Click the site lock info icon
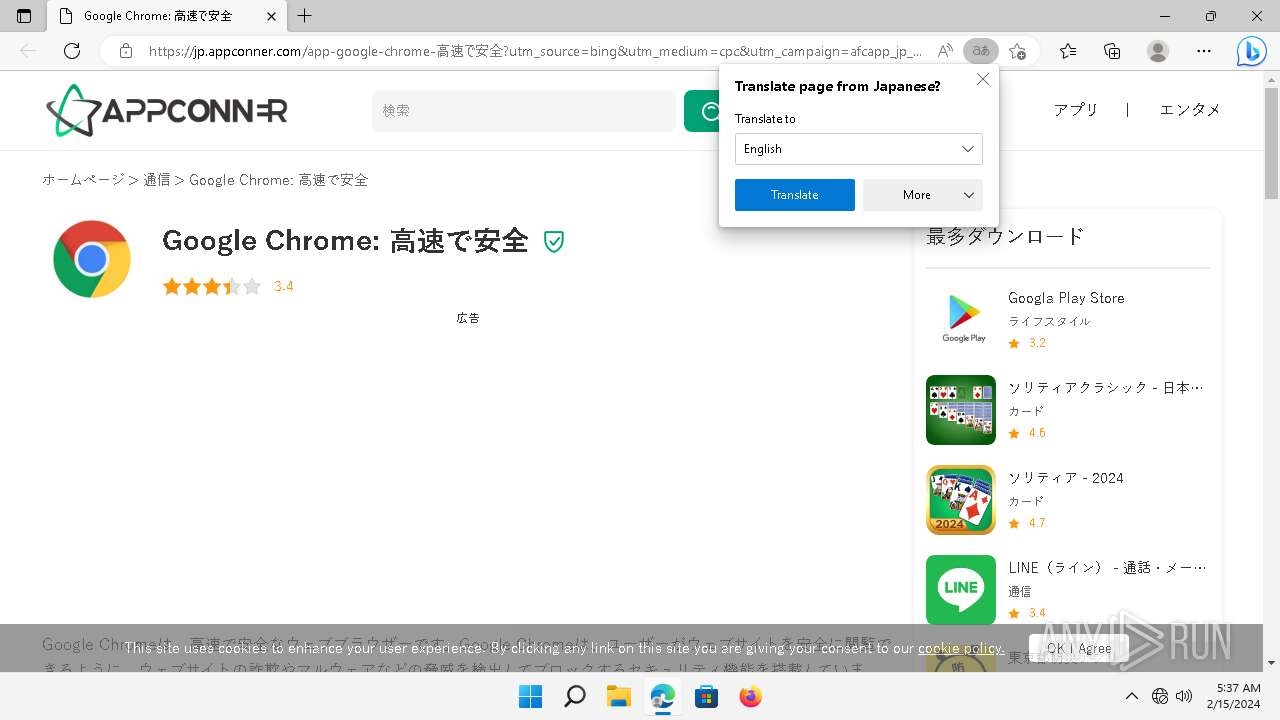The image size is (1280, 720). click(126, 51)
